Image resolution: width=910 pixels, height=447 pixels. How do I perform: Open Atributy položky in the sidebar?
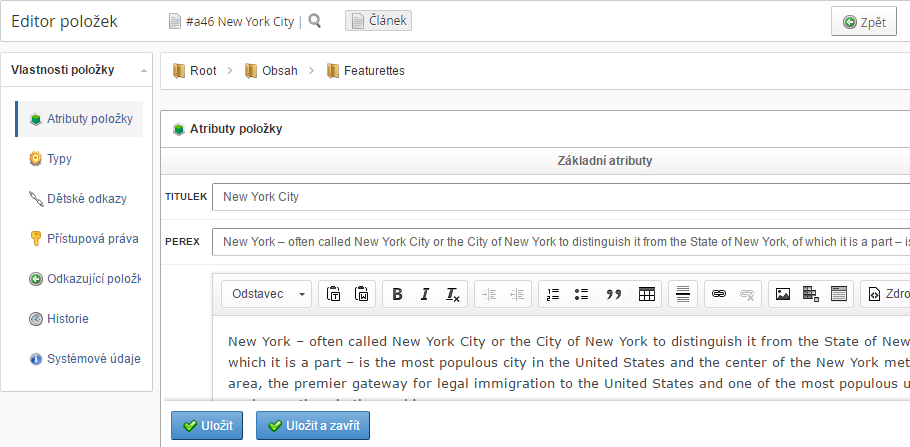[80, 119]
